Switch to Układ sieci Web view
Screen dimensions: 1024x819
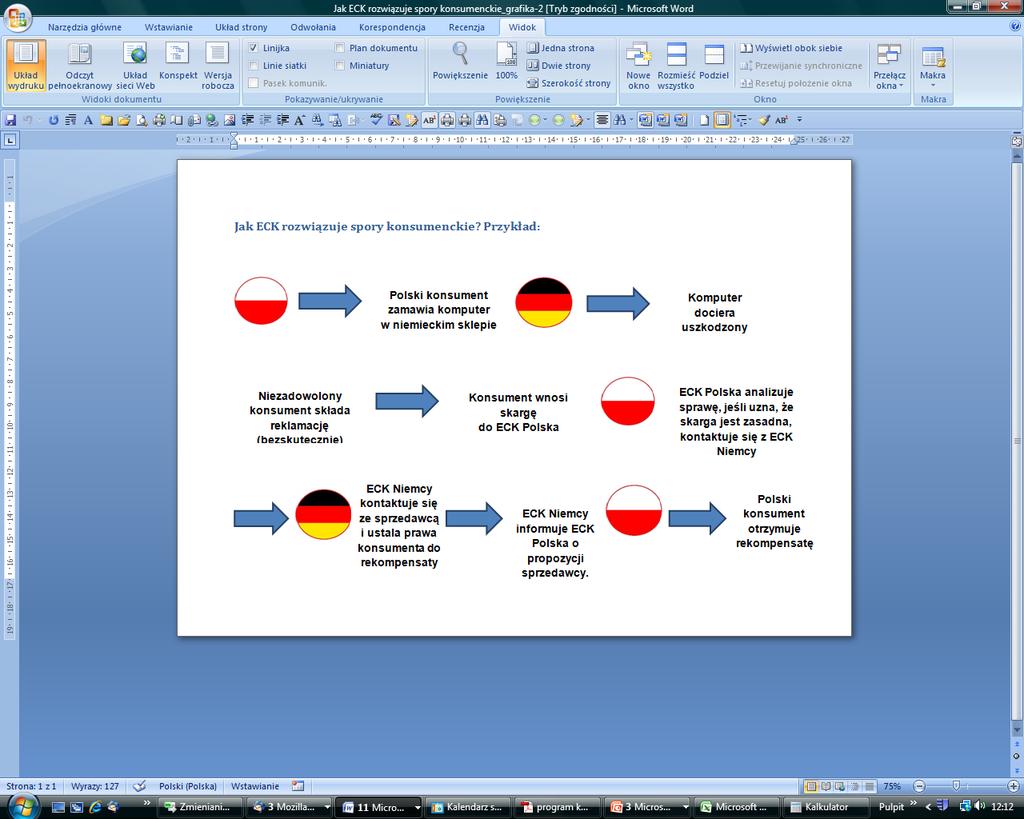coord(135,65)
